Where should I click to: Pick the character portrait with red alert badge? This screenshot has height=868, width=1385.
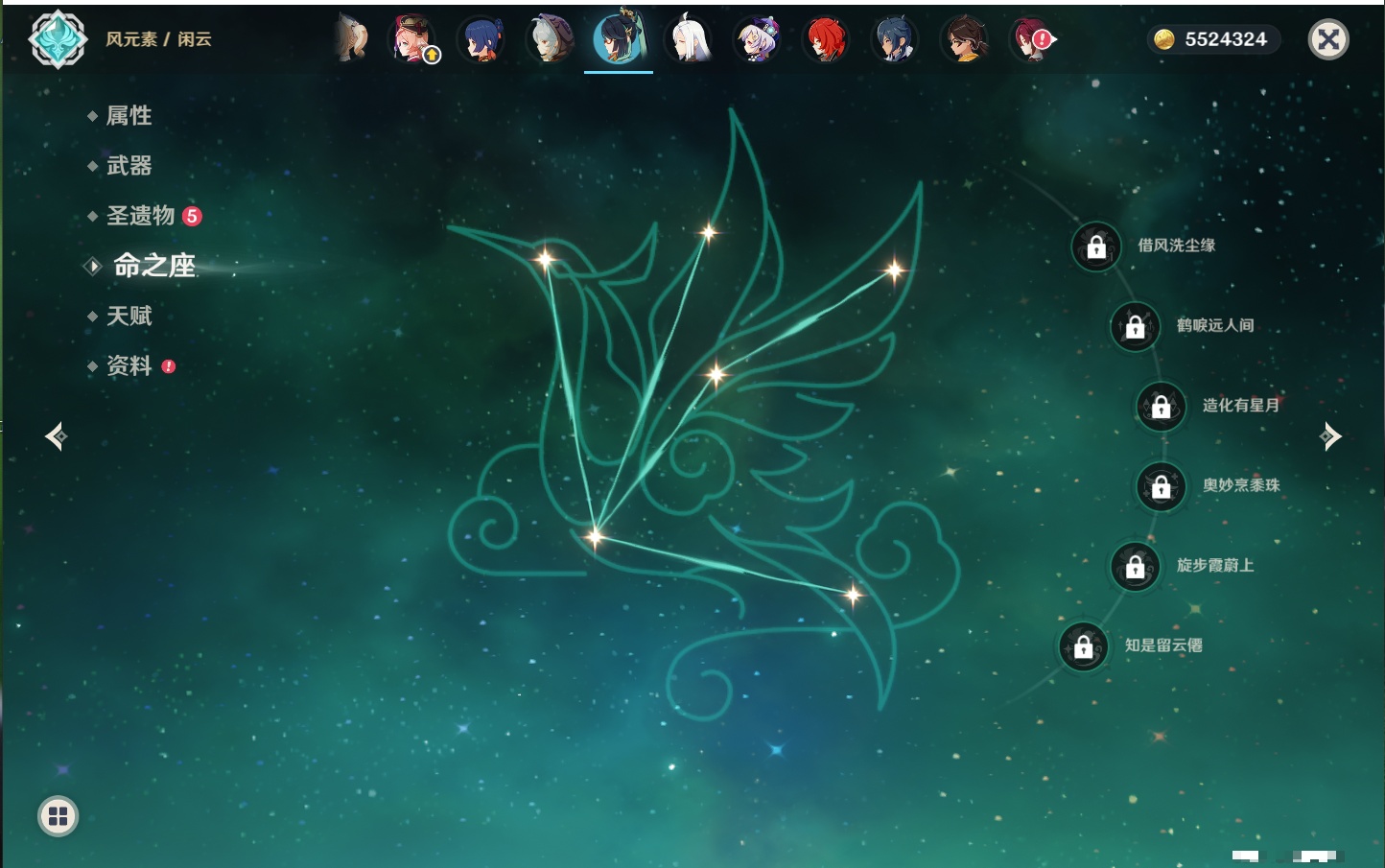[1032, 40]
